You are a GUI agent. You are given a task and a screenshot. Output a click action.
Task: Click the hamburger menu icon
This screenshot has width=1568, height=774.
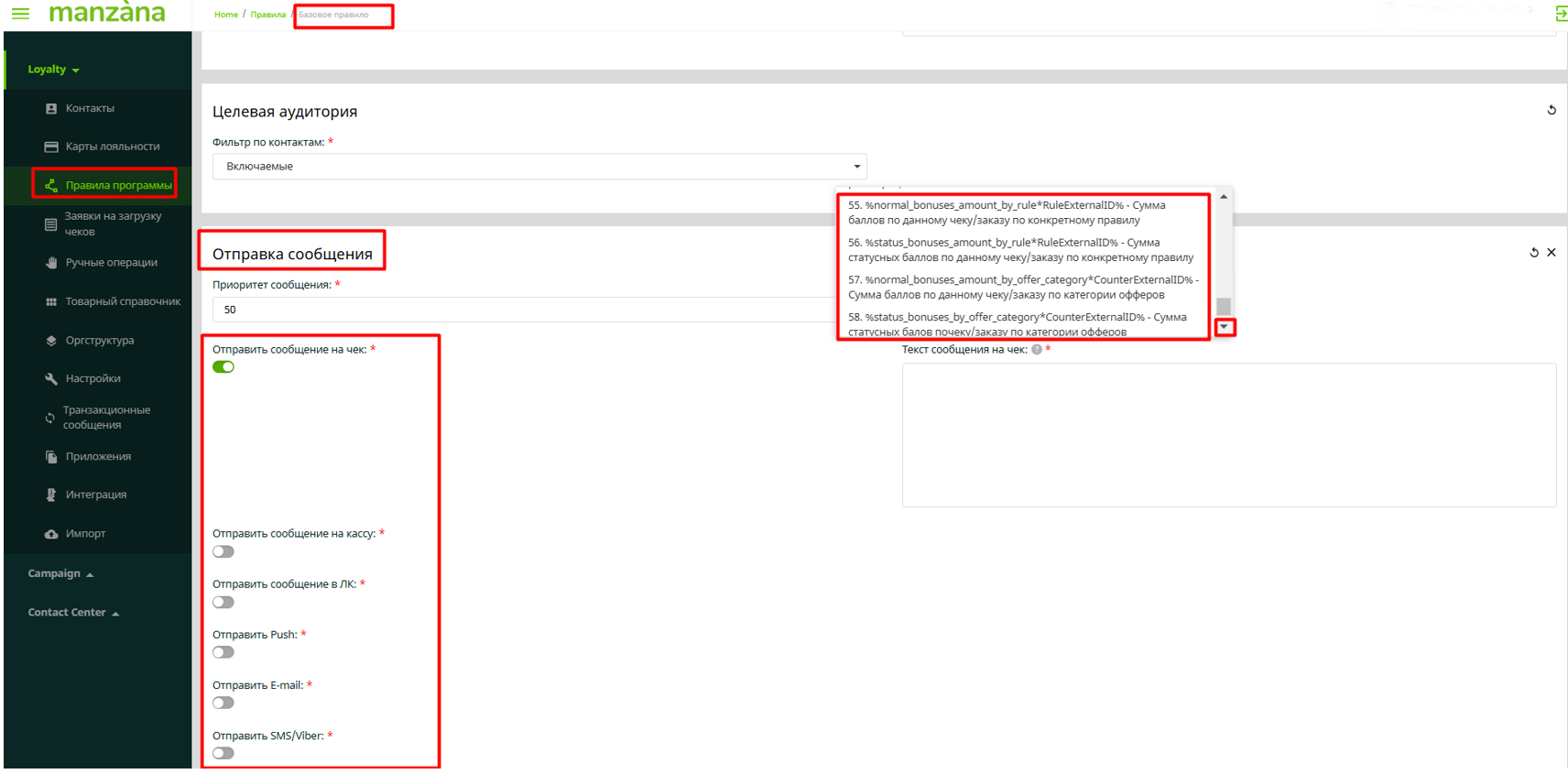(x=20, y=14)
